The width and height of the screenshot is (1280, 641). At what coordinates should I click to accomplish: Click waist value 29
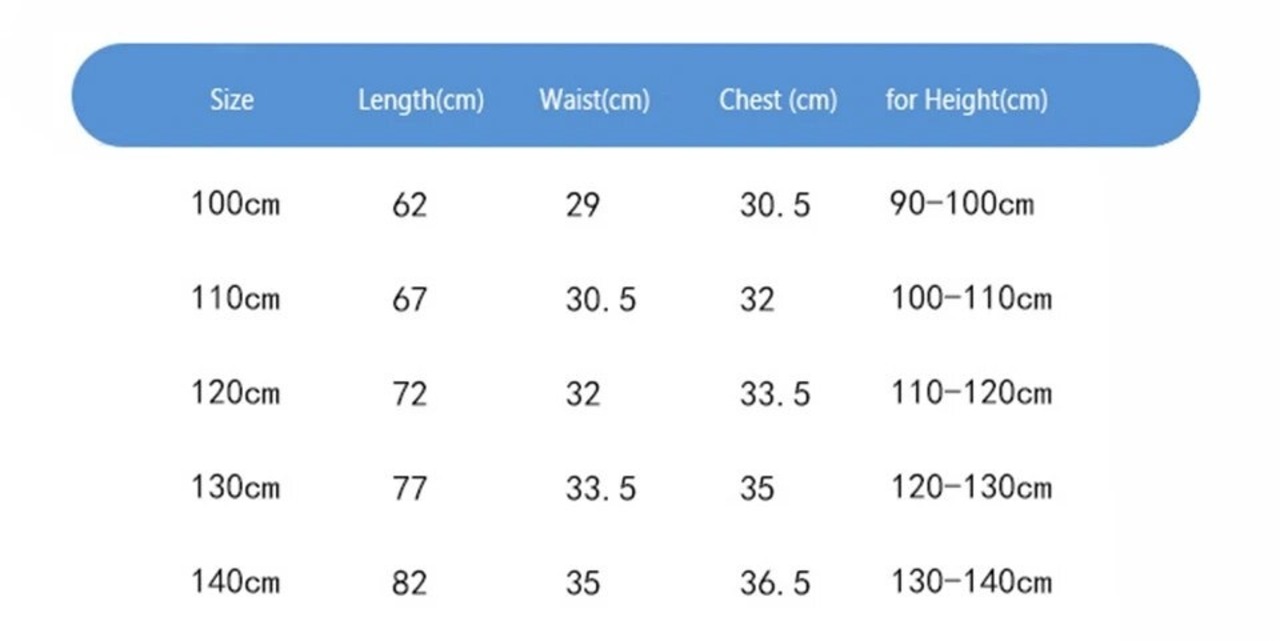click(x=583, y=205)
